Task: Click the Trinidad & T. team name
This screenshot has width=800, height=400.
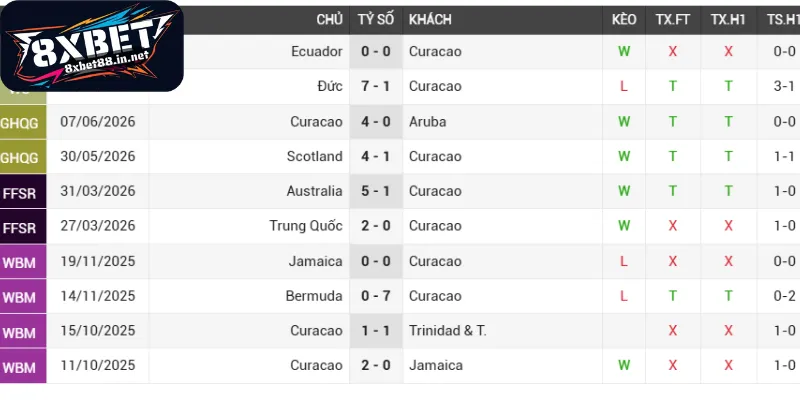Action: pos(447,331)
